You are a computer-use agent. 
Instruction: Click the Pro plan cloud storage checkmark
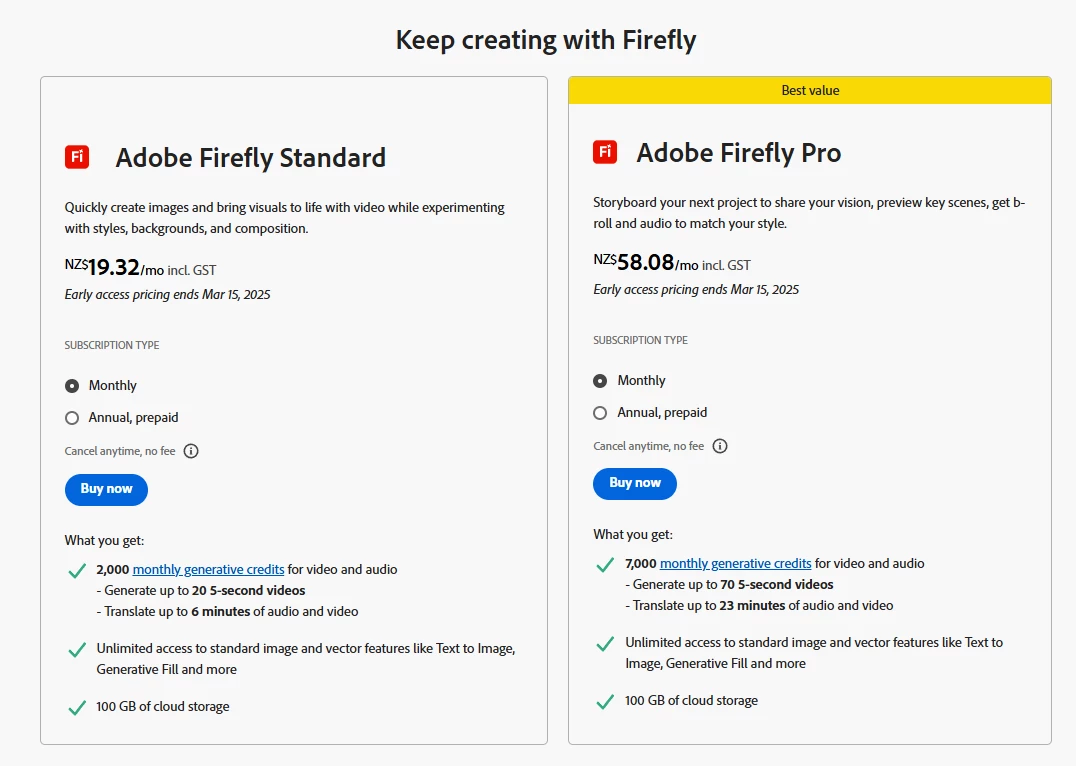[605, 701]
